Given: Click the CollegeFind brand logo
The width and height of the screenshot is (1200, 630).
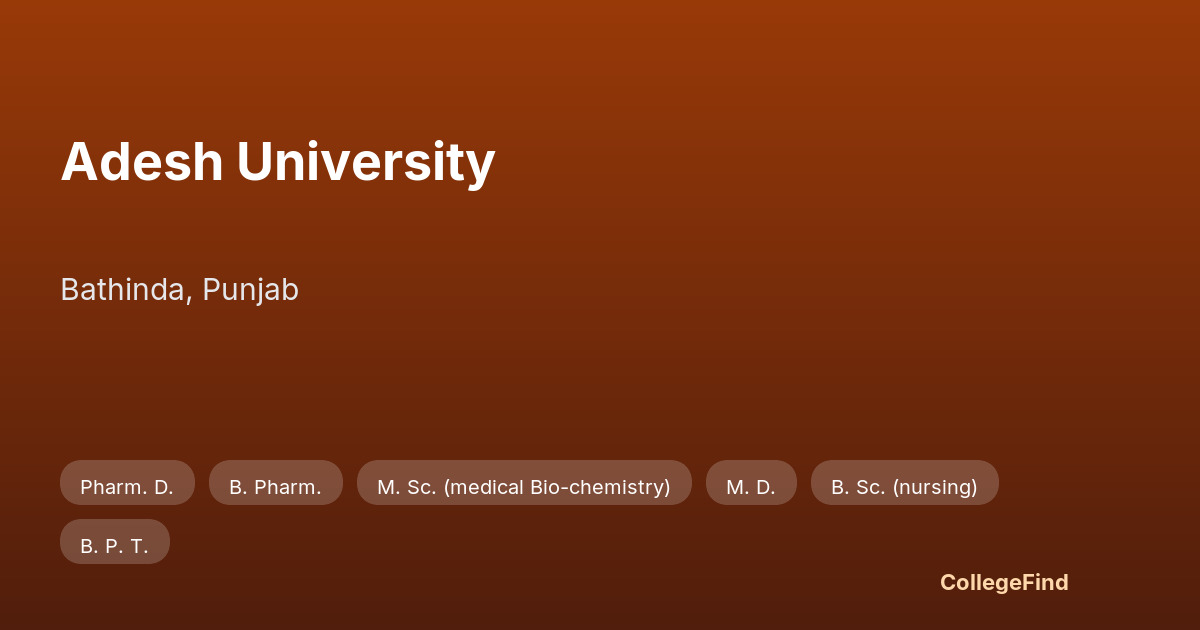Looking at the screenshot, I should 1004,582.
